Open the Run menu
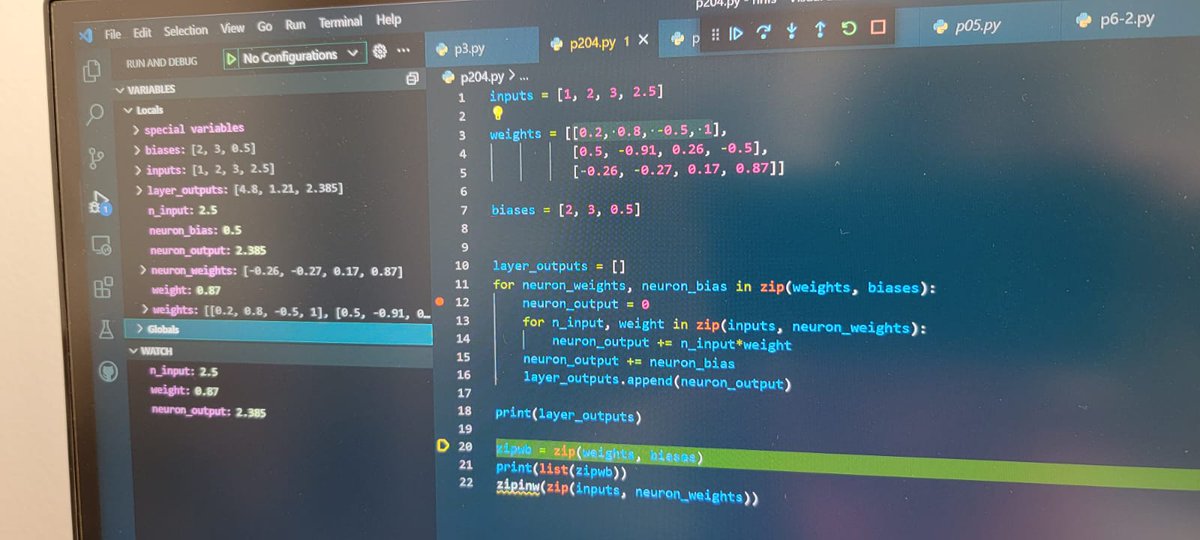Viewport: 1200px width, 540px height. pos(295,25)
